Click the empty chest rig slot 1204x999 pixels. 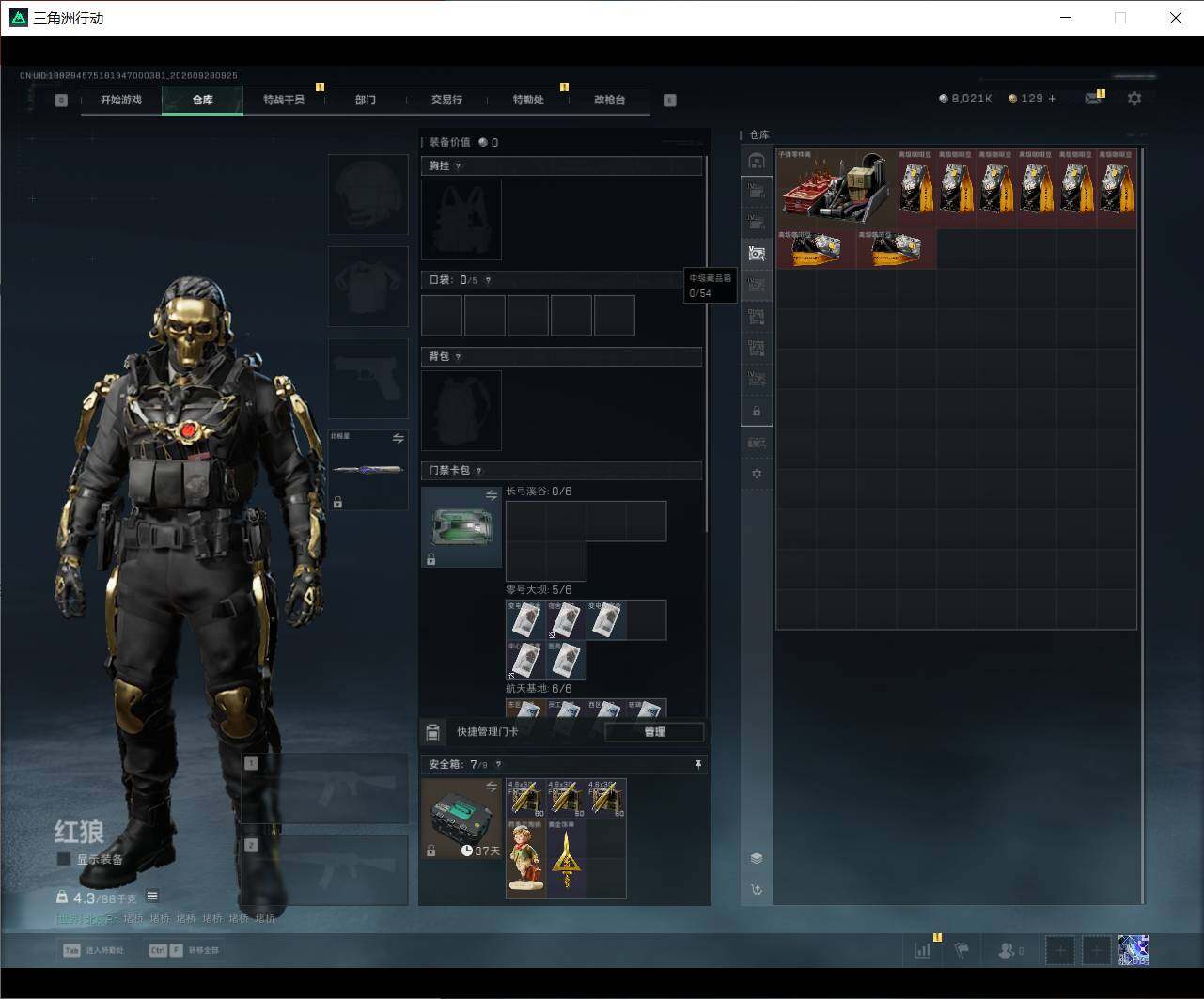point(461,220)
